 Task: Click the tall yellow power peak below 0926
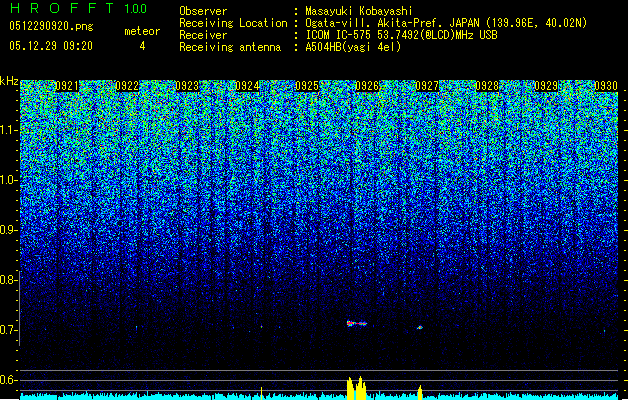click(x=356, y=388)
